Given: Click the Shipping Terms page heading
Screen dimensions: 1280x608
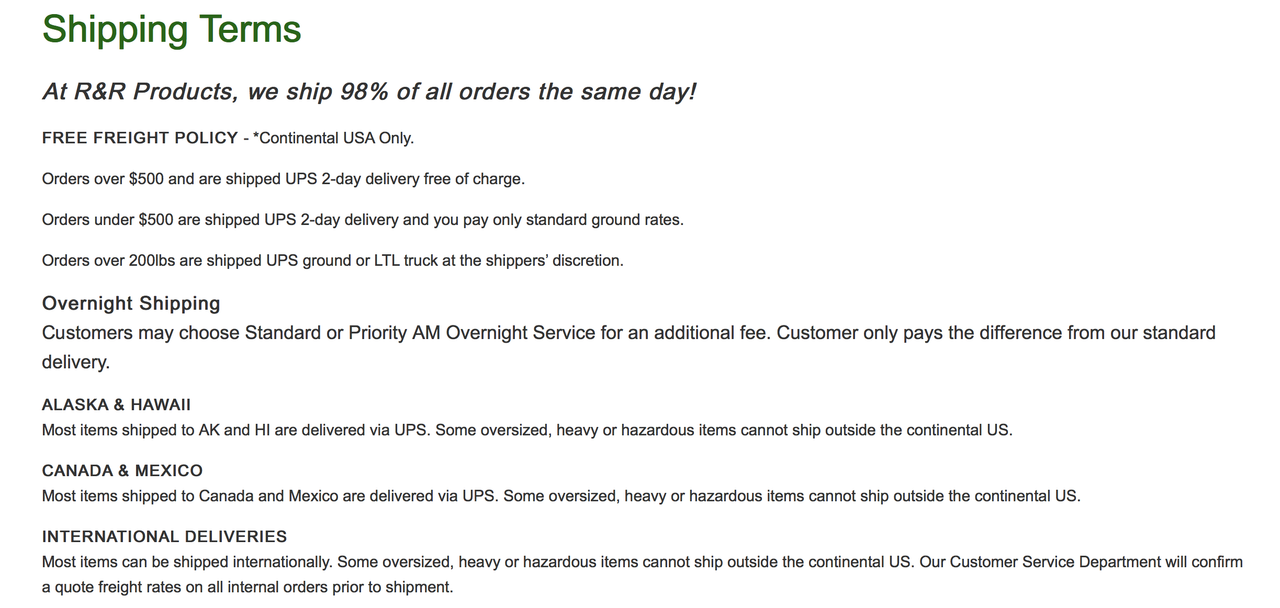Looking at the screenshot, I should point(171,29).
